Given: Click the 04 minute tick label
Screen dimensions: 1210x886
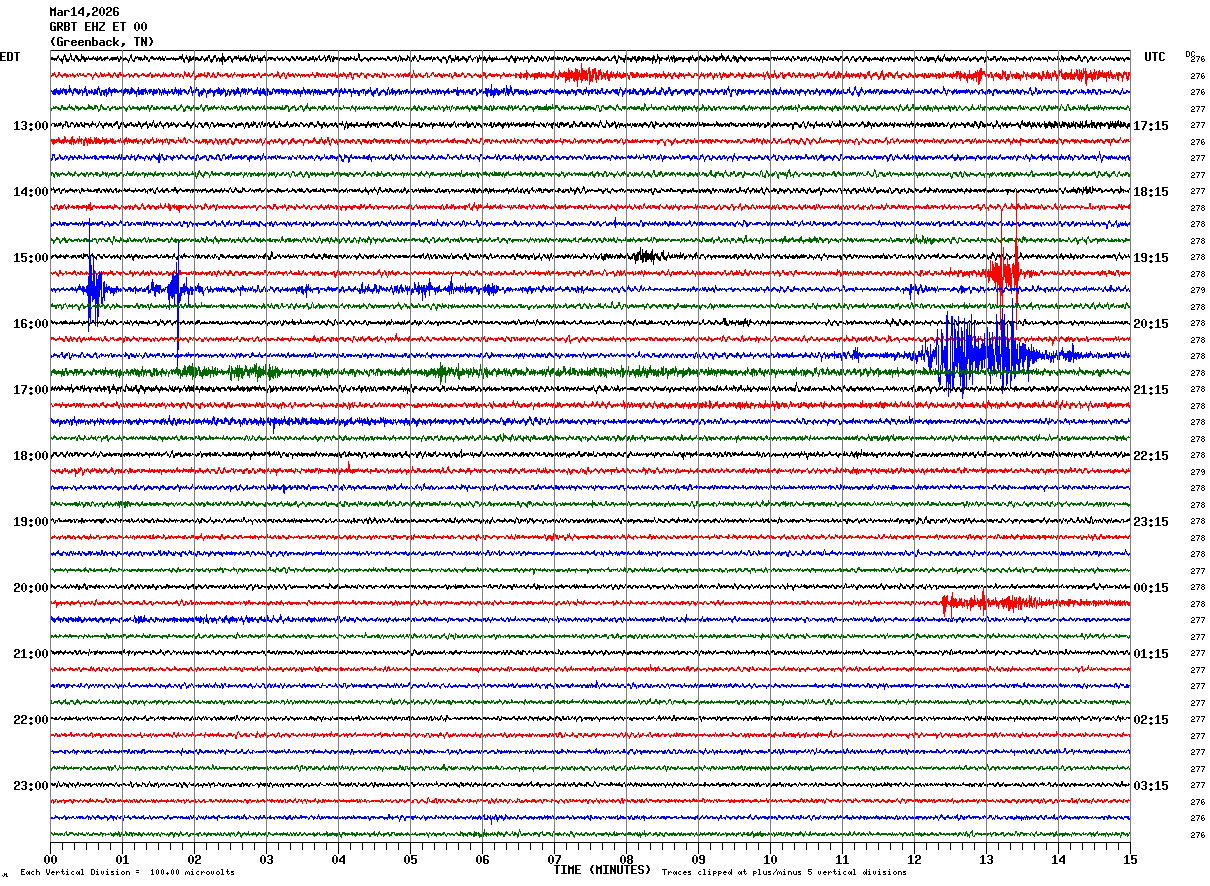Looking at the screenshot, I should [338, 859].
